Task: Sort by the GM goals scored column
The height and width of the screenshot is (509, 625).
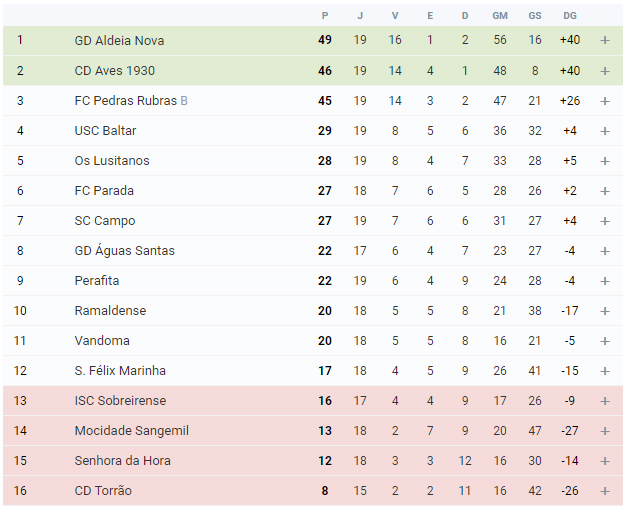Action: click(x=500, y=16)
